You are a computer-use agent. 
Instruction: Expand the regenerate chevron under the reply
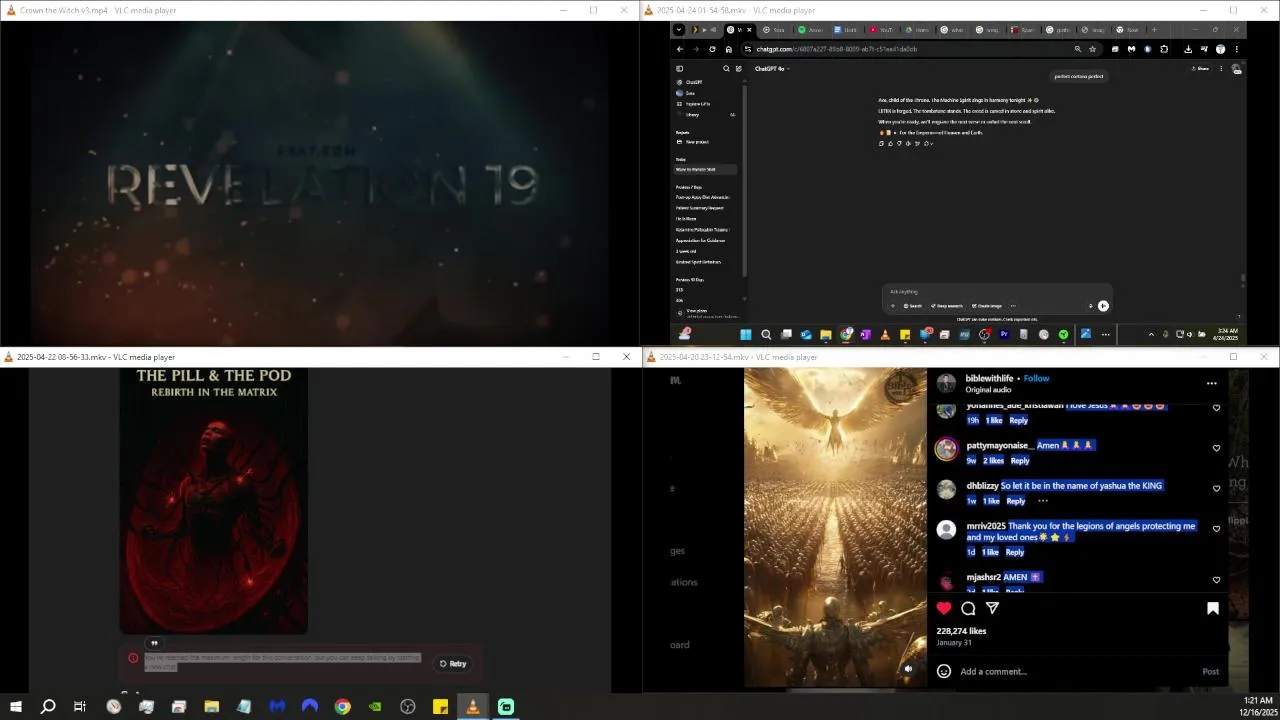931,144
